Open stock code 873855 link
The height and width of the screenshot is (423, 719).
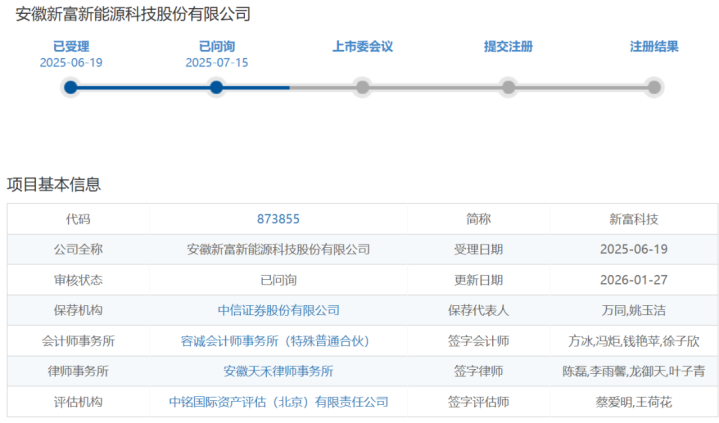coord(278,219)
